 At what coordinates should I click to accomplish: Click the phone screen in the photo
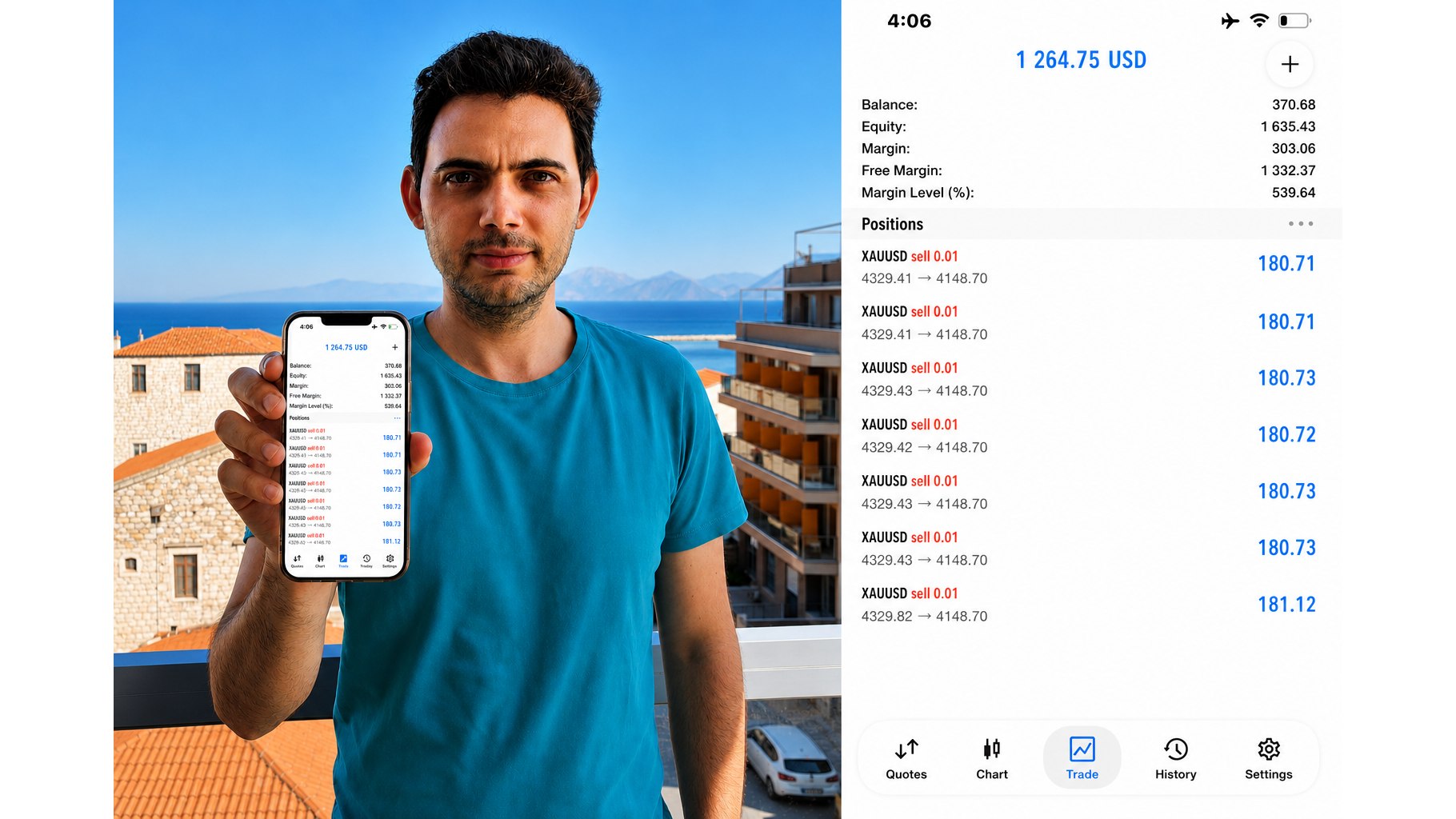point(345,445)
